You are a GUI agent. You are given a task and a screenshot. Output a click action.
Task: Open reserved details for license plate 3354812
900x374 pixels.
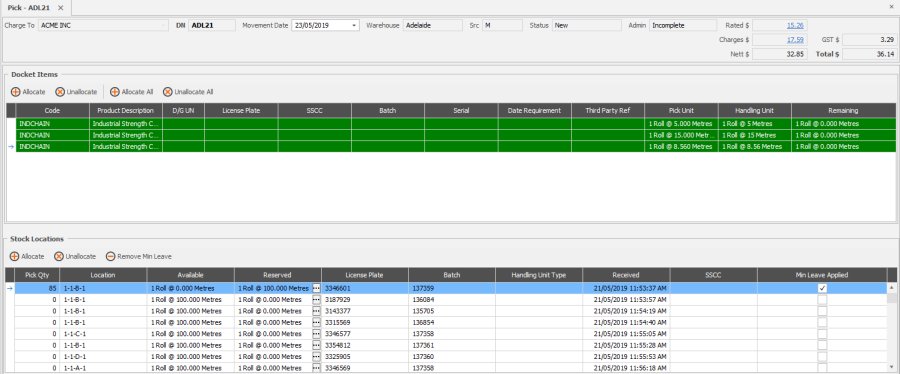316,345
